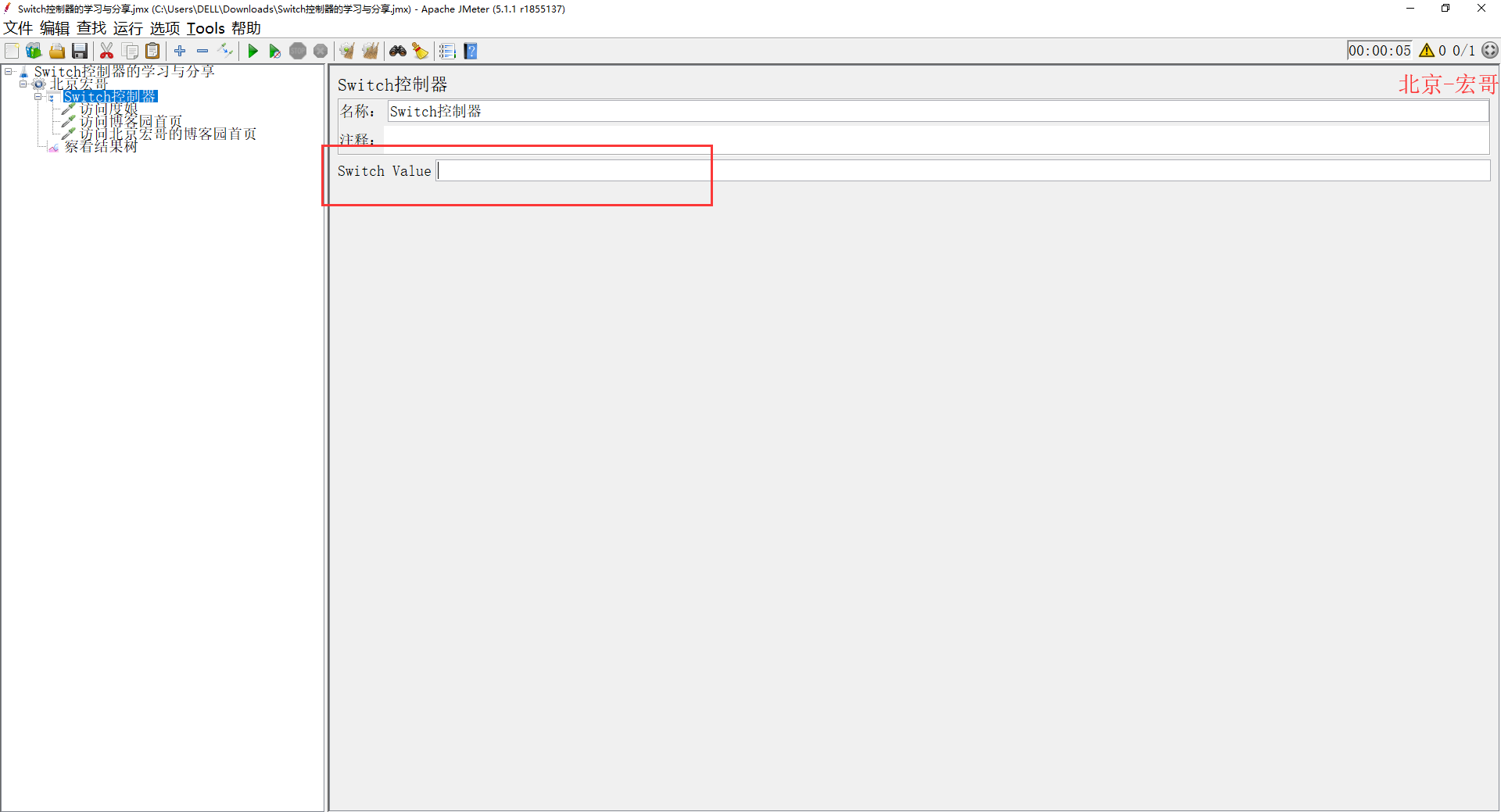1501x812 pixels.
Task: Select the 北京宏哥 thread group
Action: [x=78, y=84]
